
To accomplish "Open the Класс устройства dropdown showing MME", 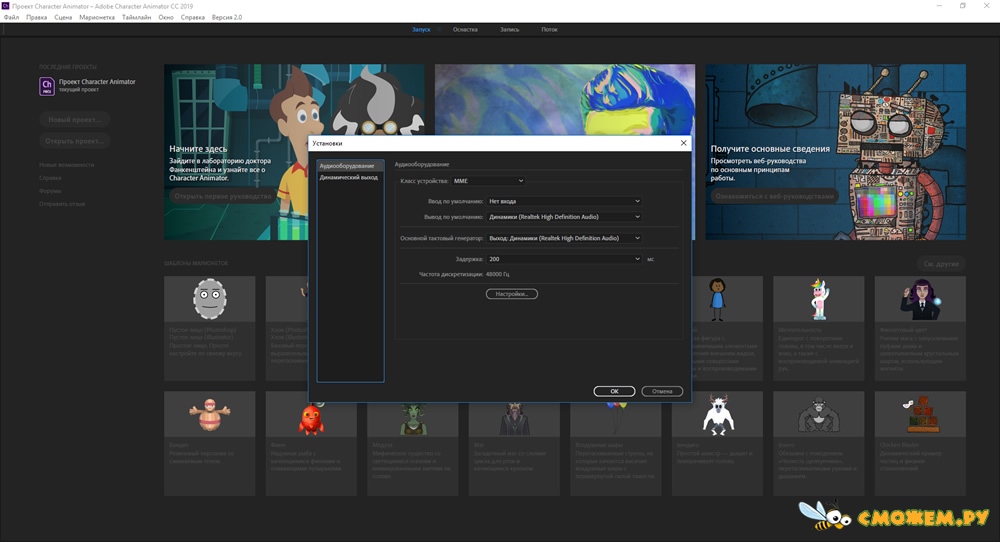I will tap(489, 181).
